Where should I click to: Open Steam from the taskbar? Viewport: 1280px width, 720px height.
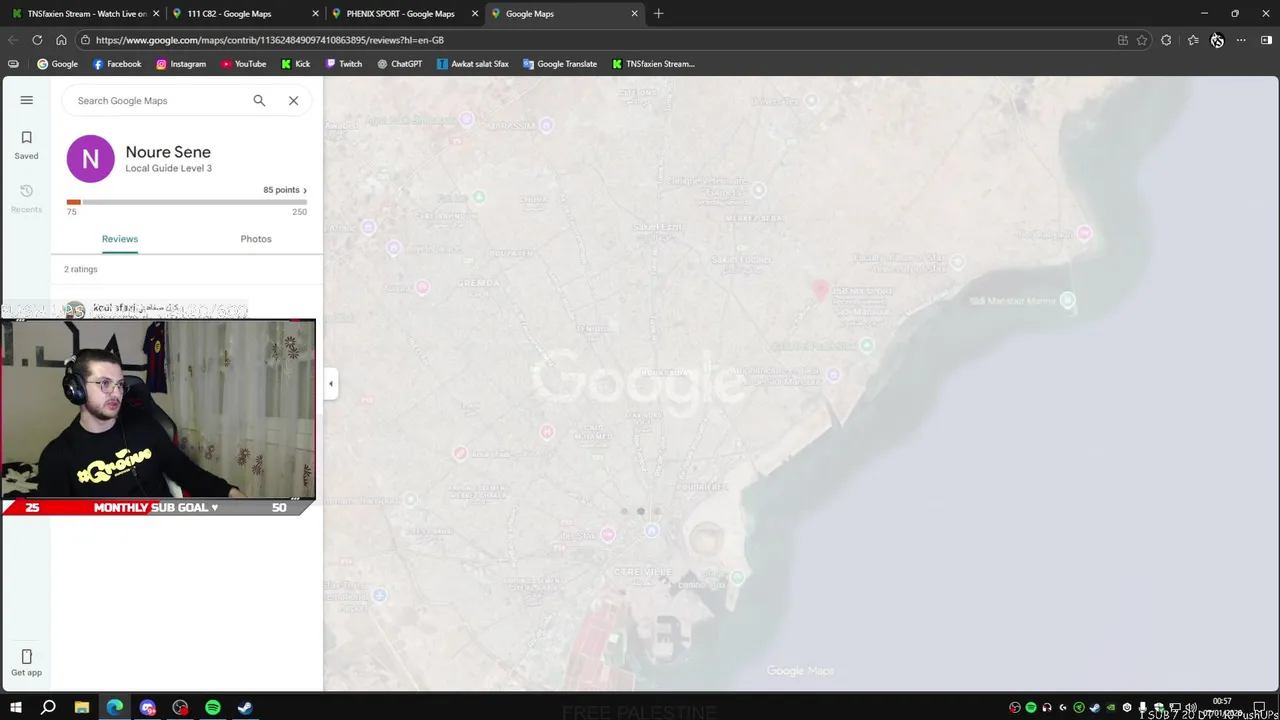(x=245, y=708)
